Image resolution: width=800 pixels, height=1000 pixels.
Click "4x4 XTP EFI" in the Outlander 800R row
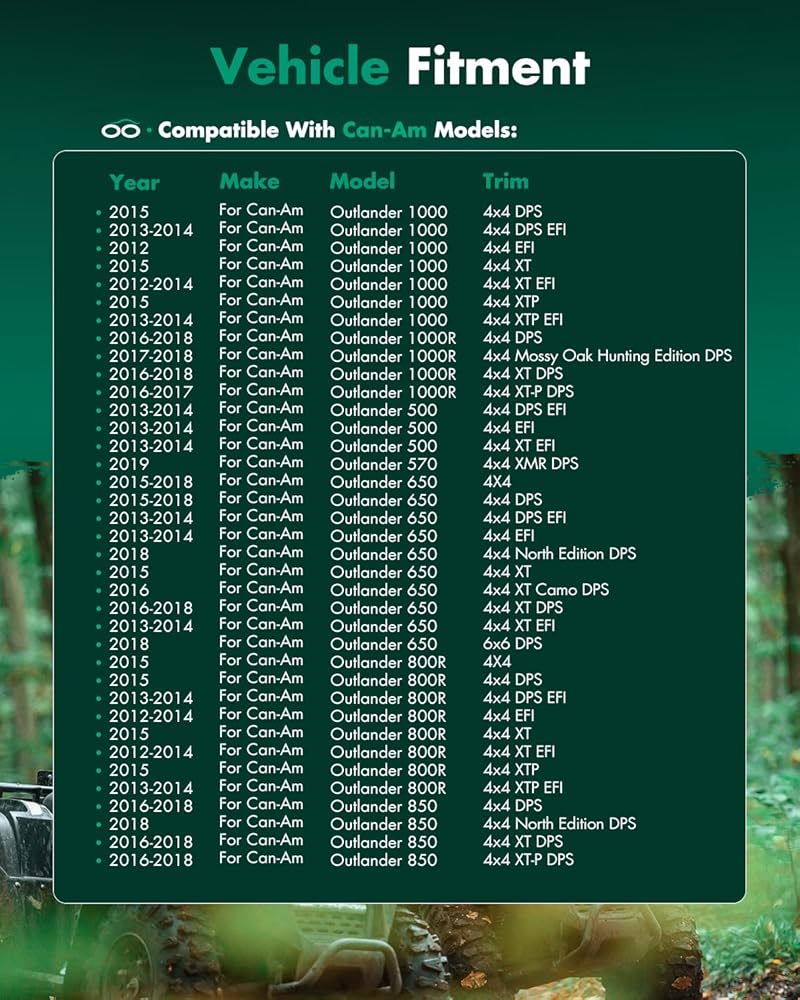click(x=523, y=788)
